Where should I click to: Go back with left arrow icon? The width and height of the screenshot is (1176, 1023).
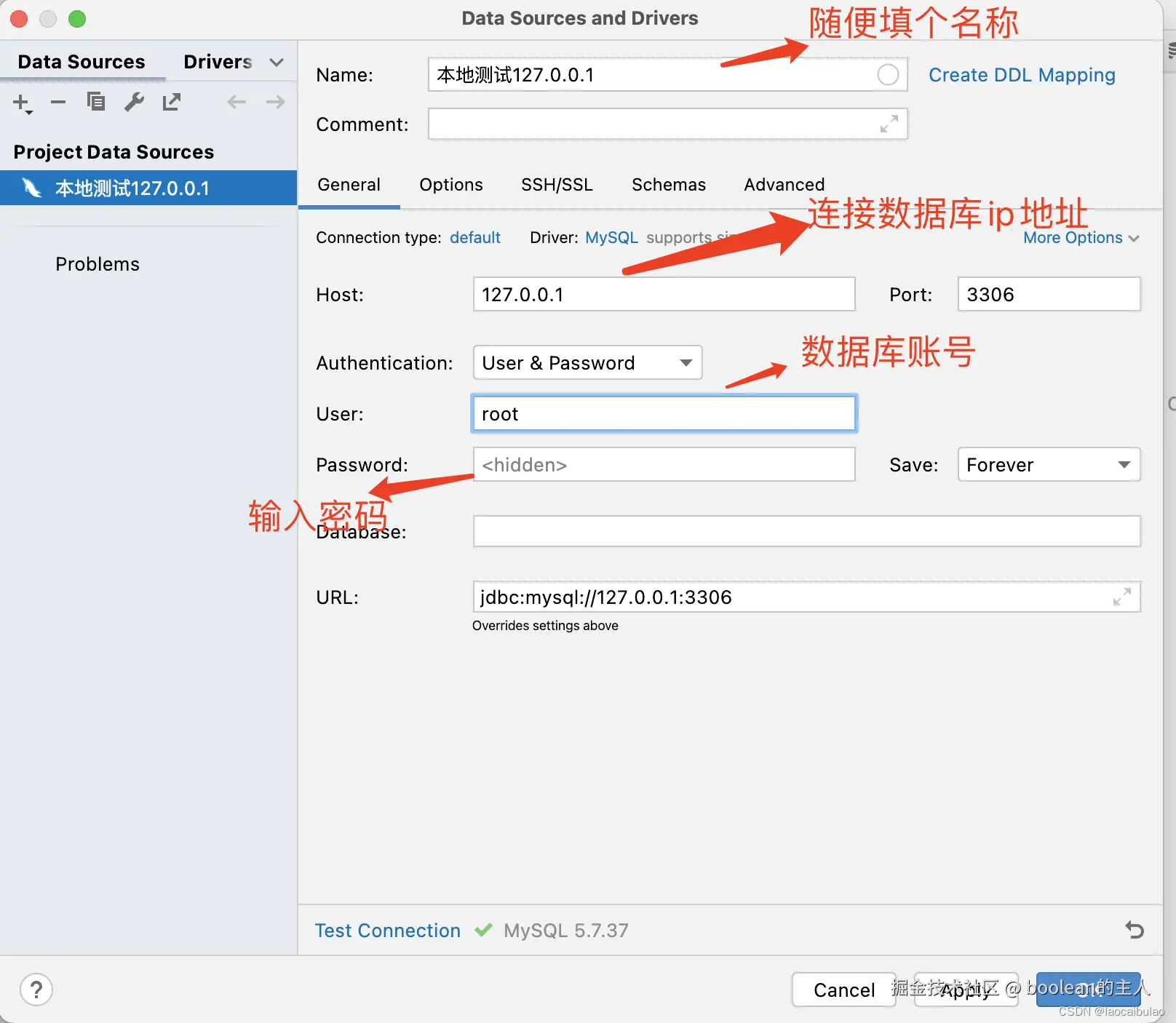tap(237, 102)
